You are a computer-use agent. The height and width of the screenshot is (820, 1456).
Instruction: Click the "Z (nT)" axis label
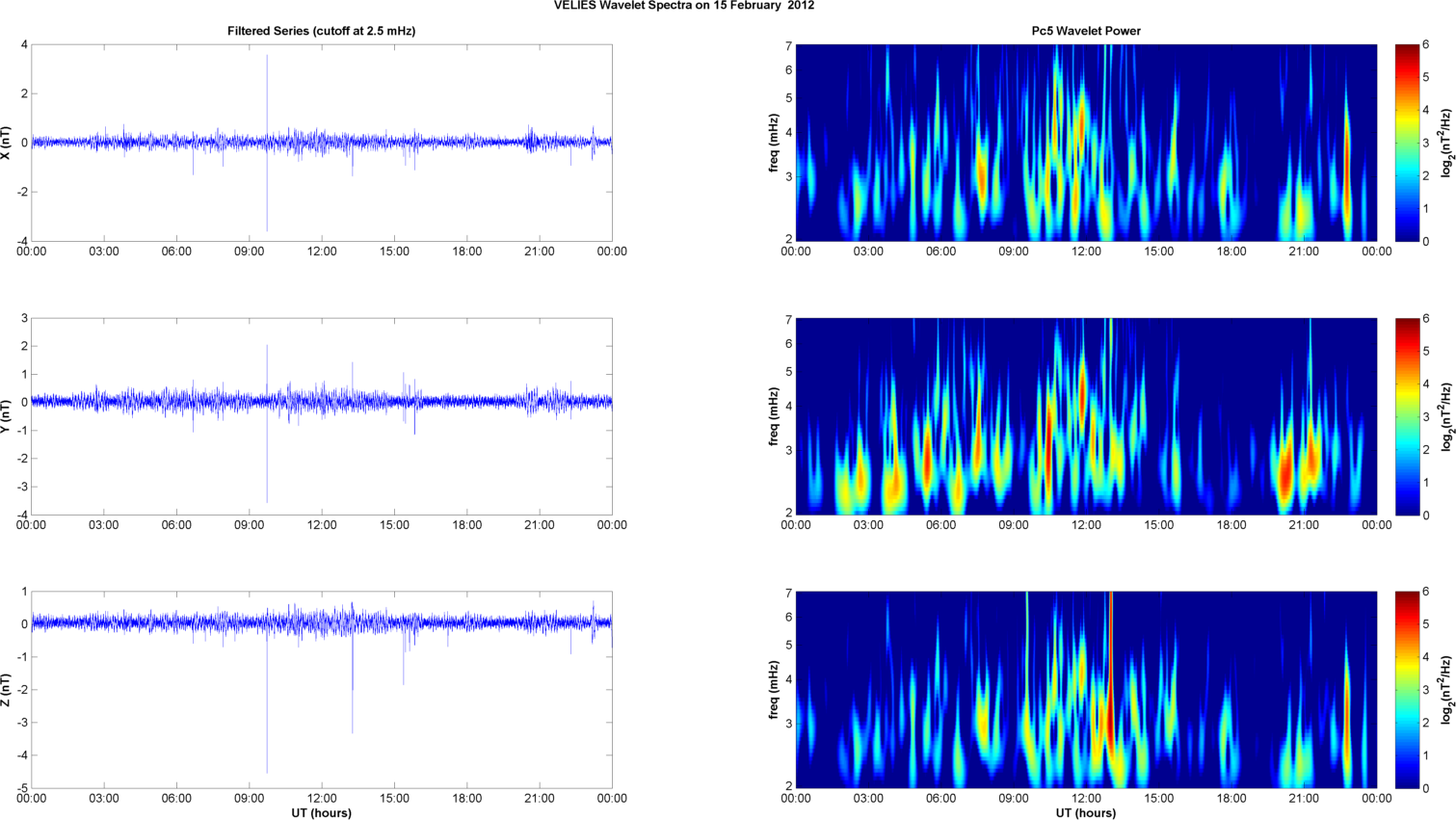[8, 690]
